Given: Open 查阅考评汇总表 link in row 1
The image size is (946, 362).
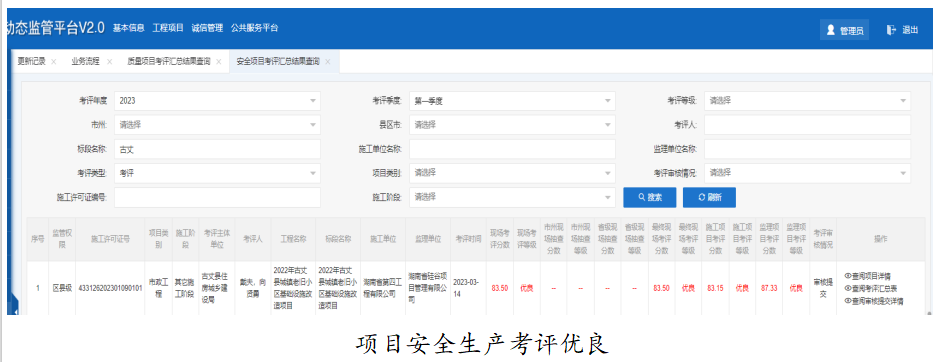Looking at the screenshot, I should coord(871,288).
